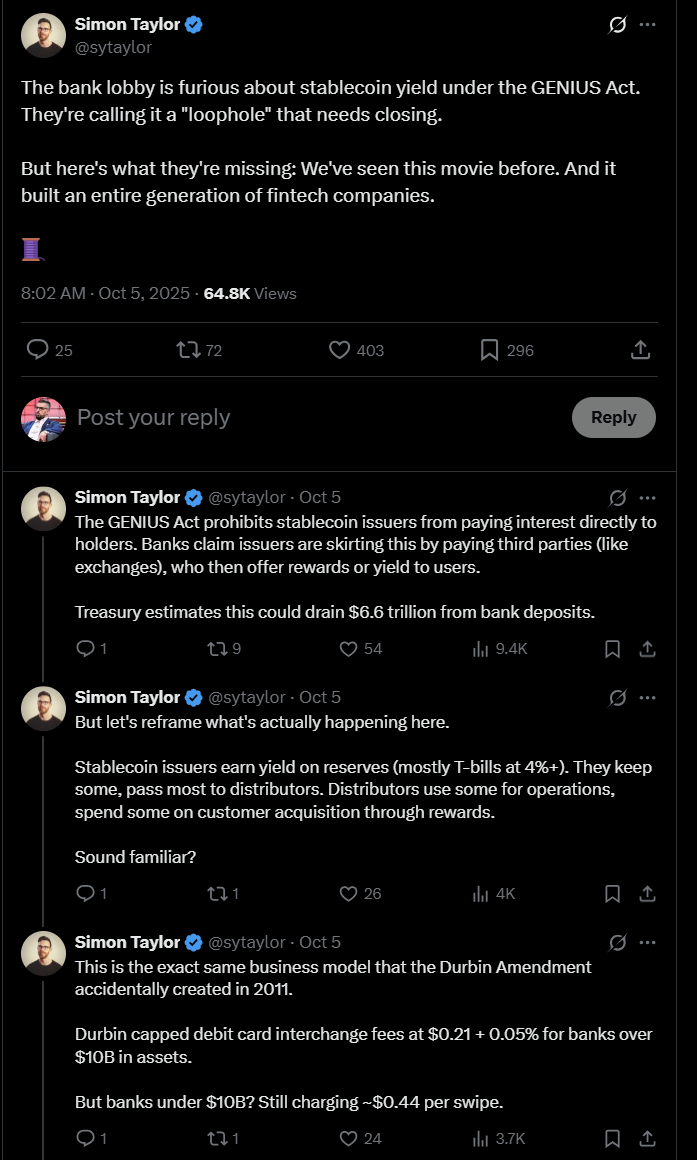This screenshot has height=1160, width=697.
Task: Reply to the Durbin Amendment post
Action: (x=85, y=1138)
